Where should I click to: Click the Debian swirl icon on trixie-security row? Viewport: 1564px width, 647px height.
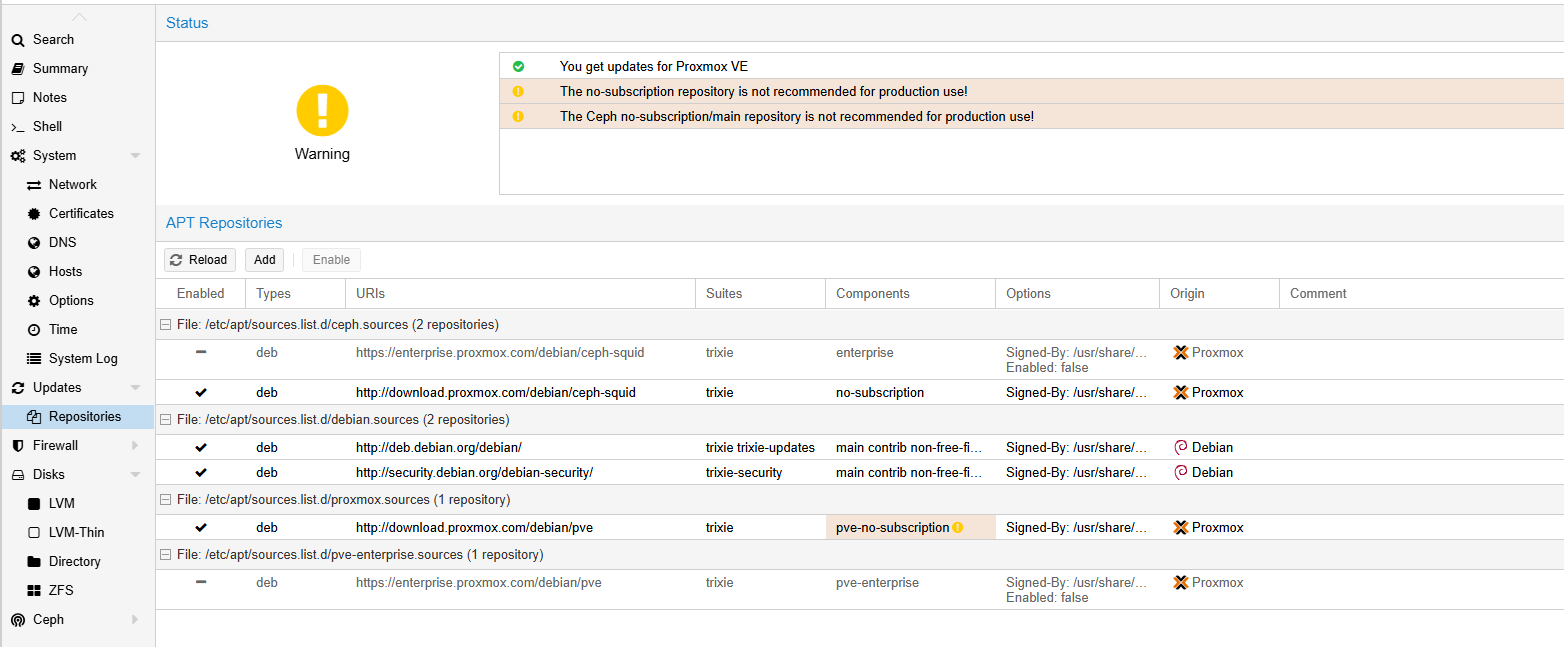click(1180, 472)
